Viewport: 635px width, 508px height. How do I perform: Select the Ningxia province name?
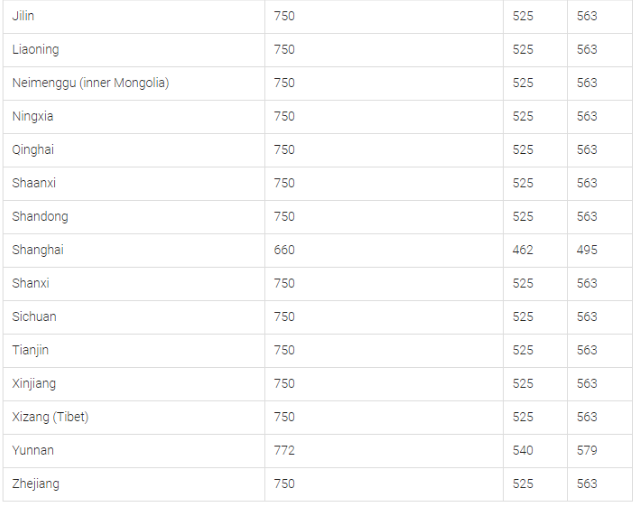point(33,116)
